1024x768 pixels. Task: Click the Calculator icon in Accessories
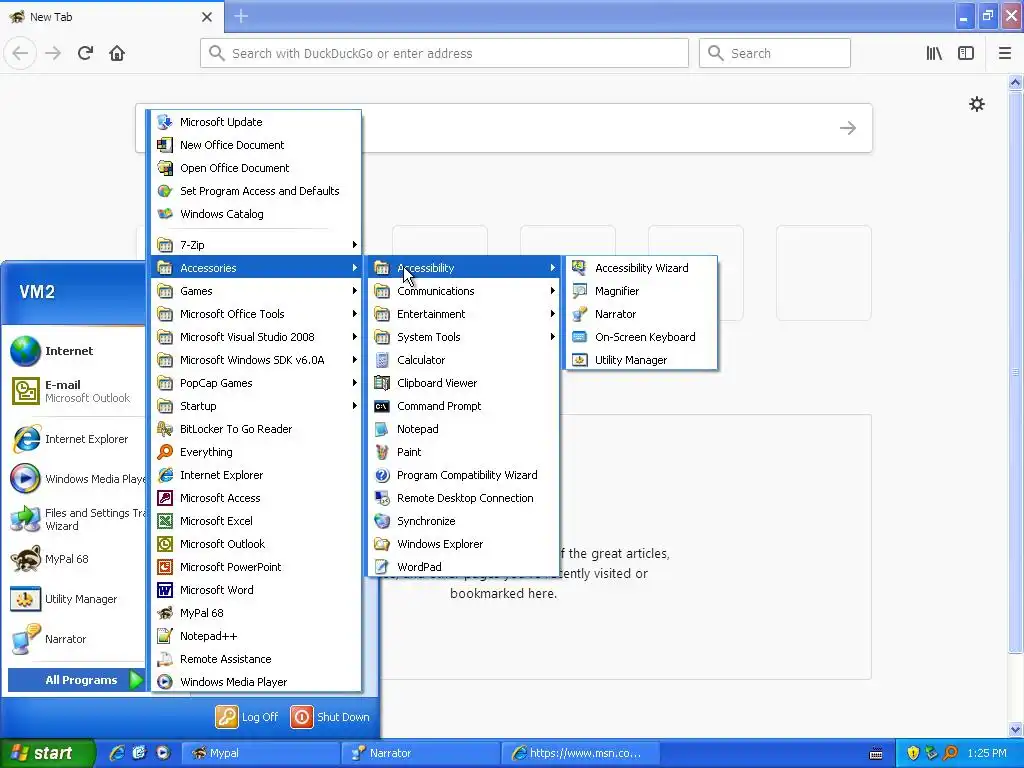click(382, 360)
